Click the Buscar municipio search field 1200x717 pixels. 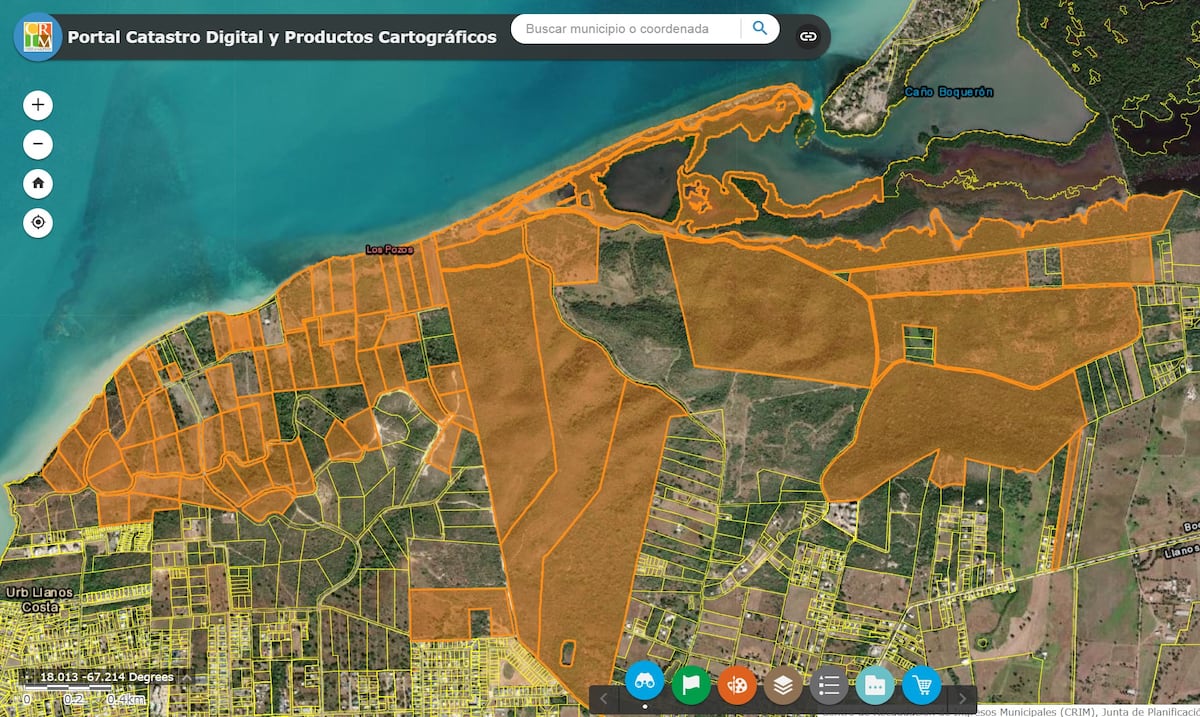point(625,29)
